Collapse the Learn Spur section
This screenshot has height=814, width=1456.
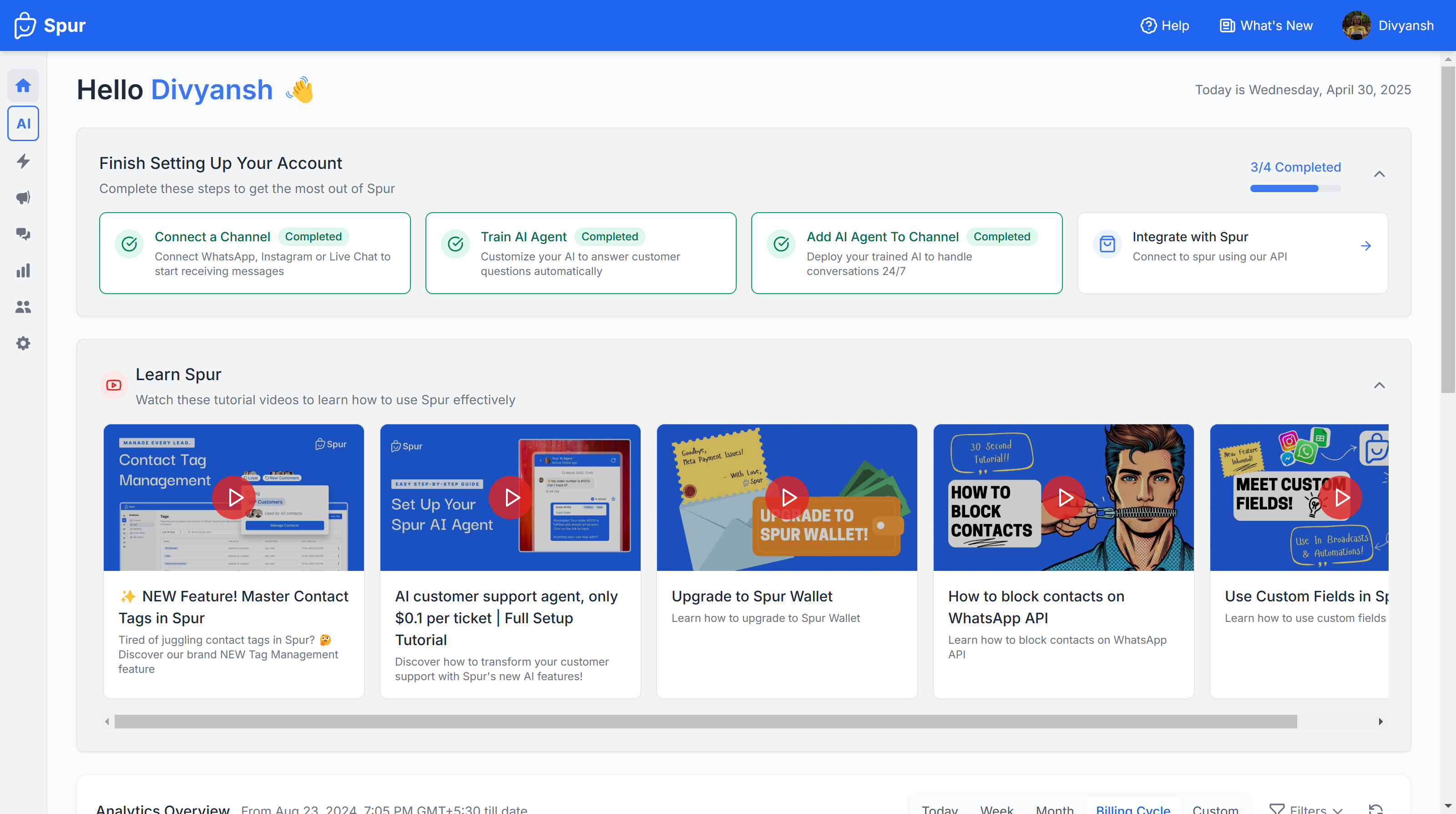point(1379,386)
